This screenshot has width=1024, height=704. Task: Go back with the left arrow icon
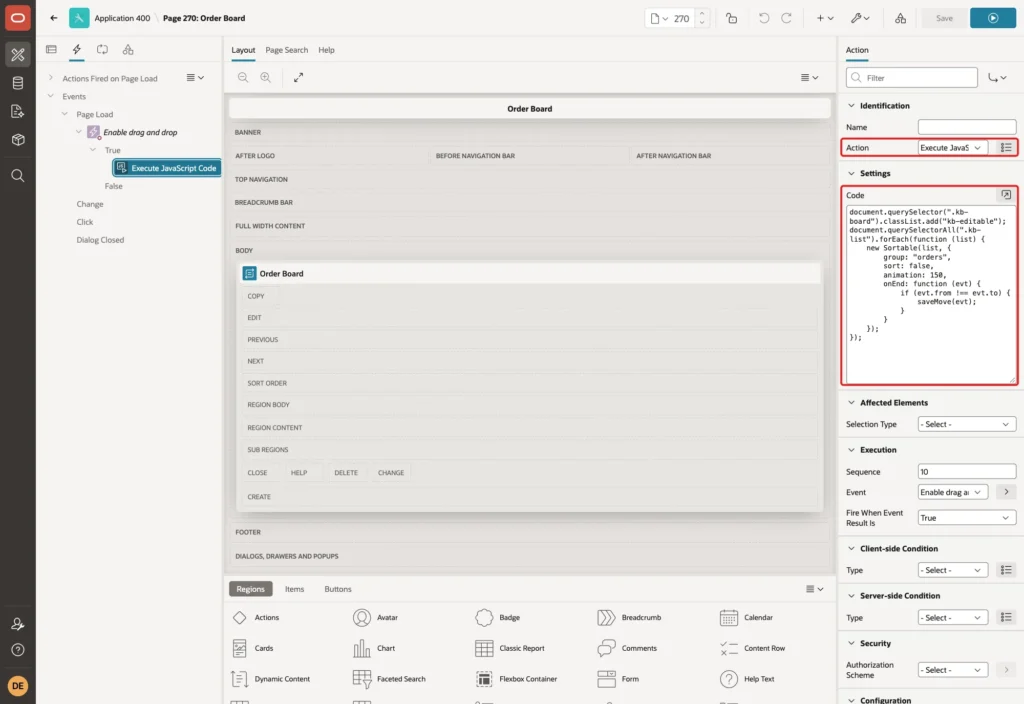54,18
